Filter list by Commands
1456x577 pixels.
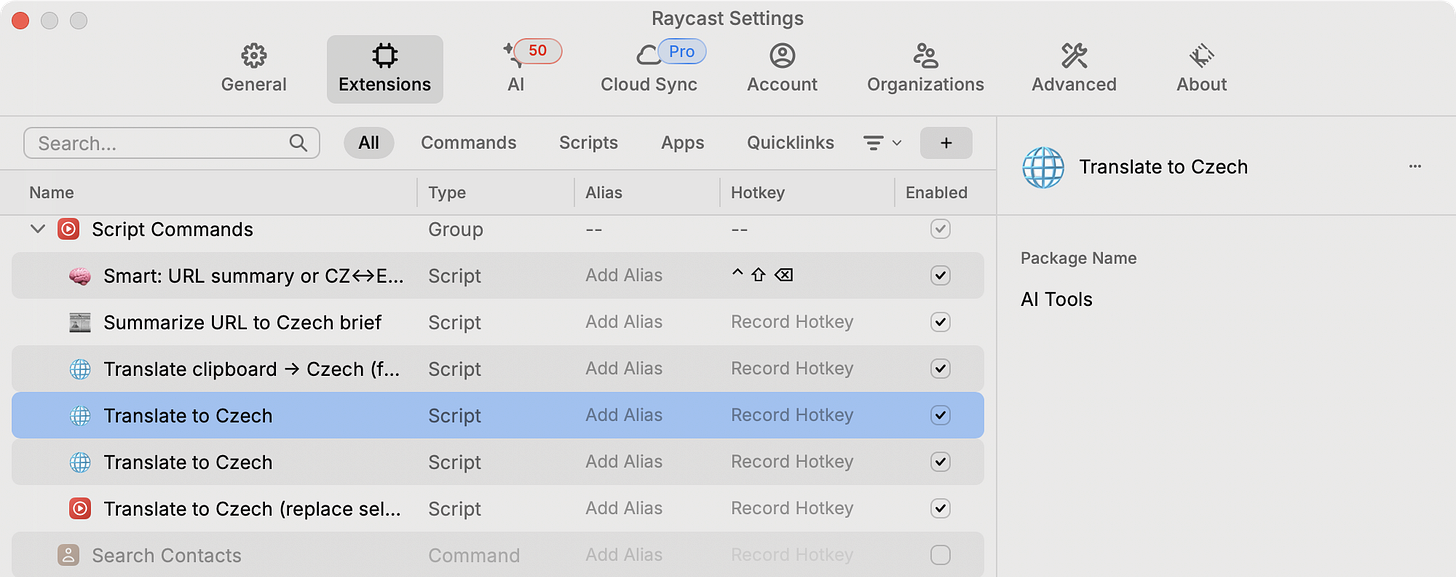(x=469, y=143)
